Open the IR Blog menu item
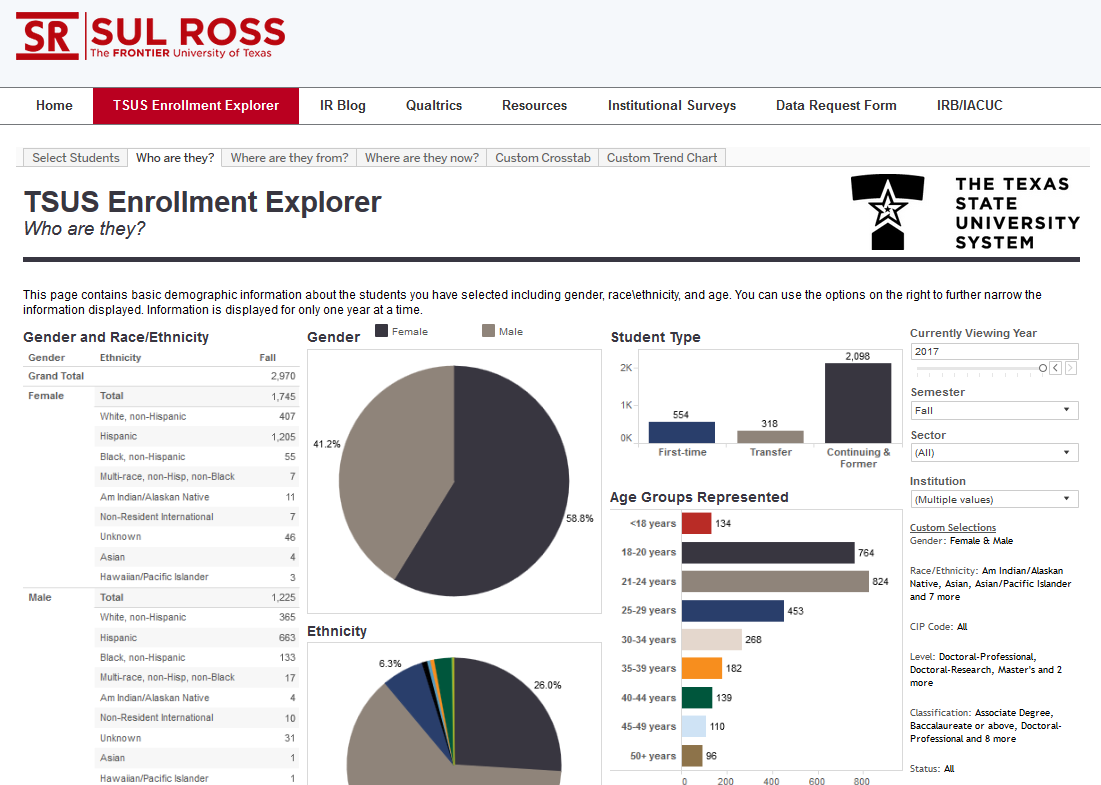 coord(343,106)
